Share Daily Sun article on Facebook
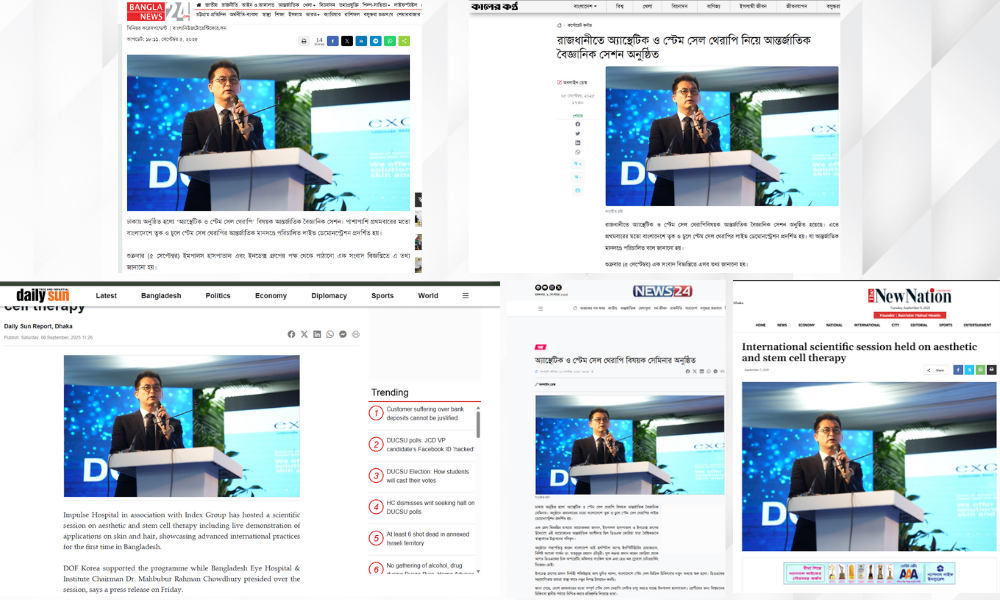 (x=291, y=334)
